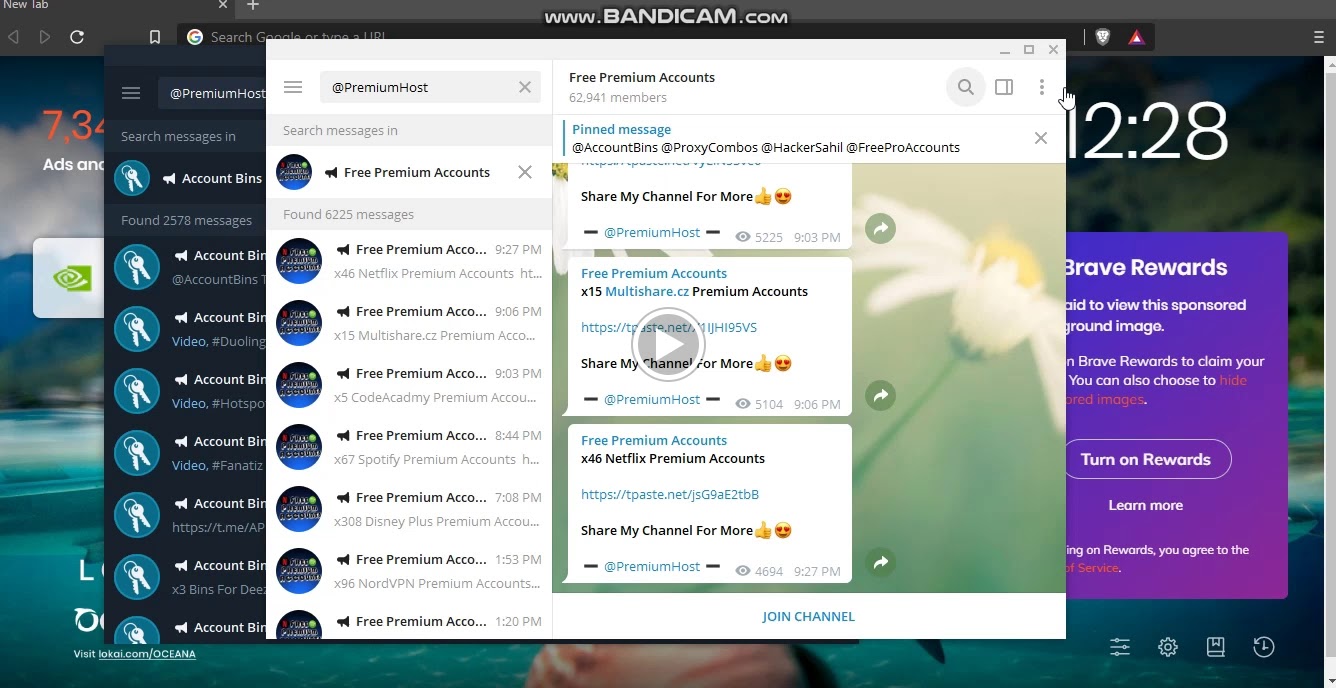The image size is (1336, 688).
Task: Open the Brave Rewards triangle icon
Action: [x=1136, y=37]
